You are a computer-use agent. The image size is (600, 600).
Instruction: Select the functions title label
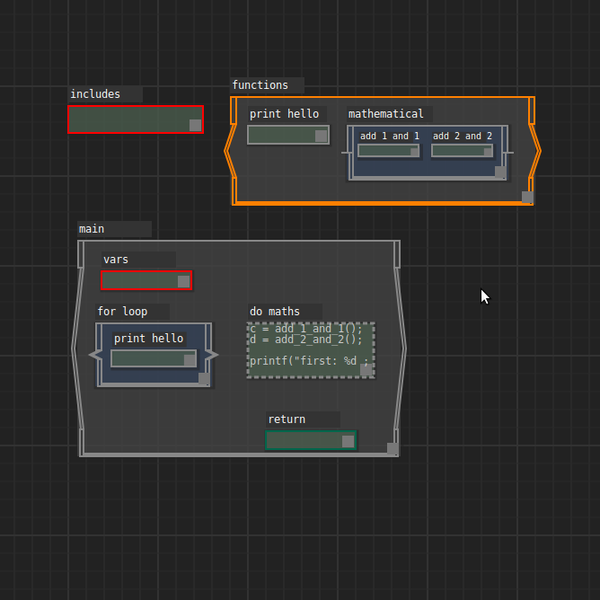click(x=267, y=85)
